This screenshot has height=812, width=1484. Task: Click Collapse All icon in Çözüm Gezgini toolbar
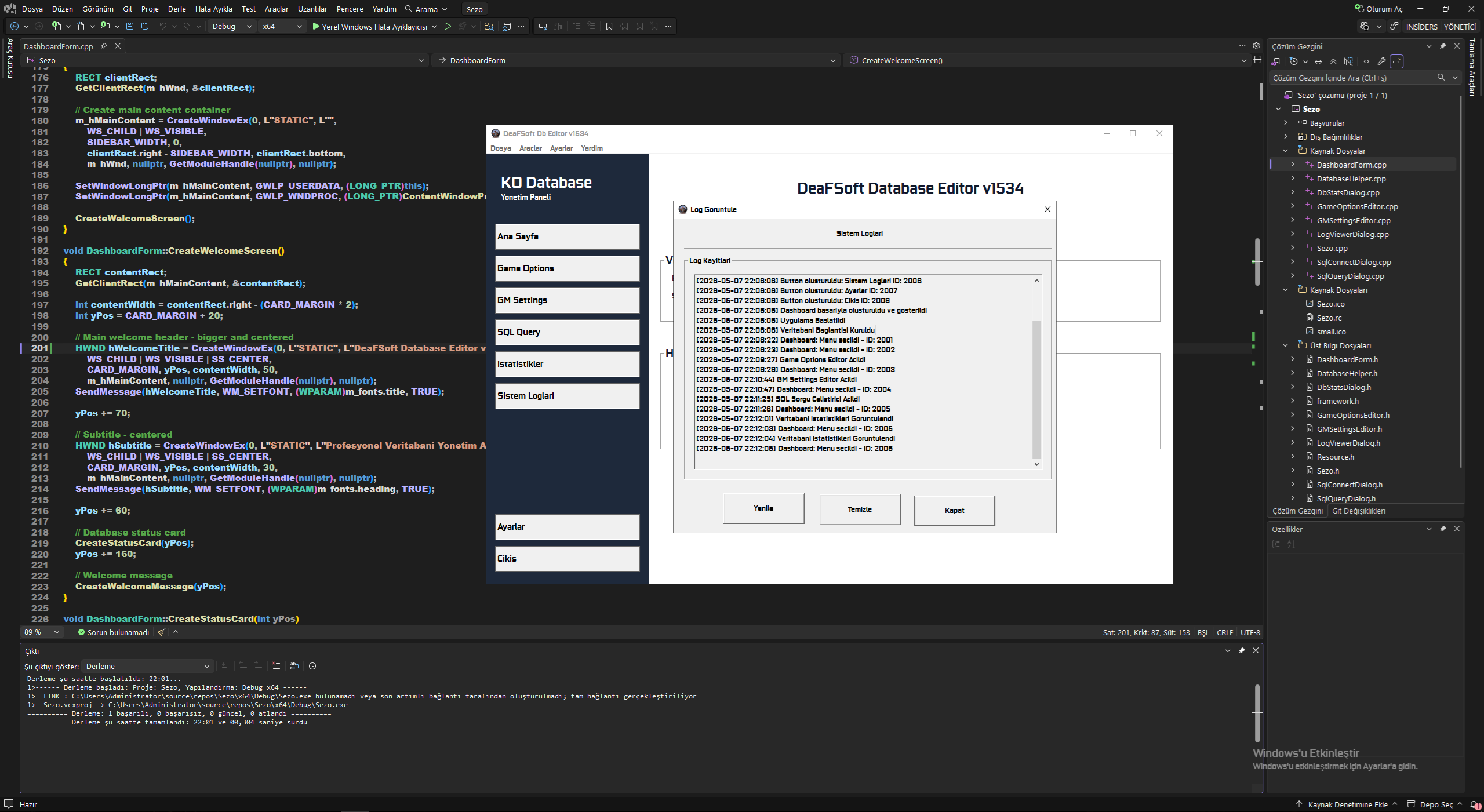click(x=1333, y=61)
